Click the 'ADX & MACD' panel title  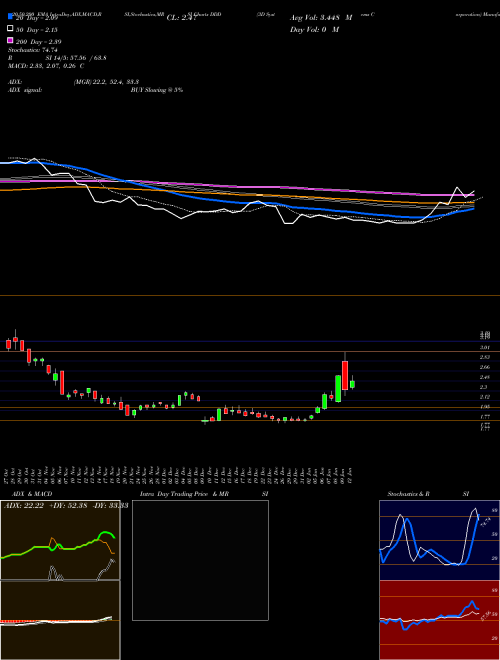coord(32,494)
